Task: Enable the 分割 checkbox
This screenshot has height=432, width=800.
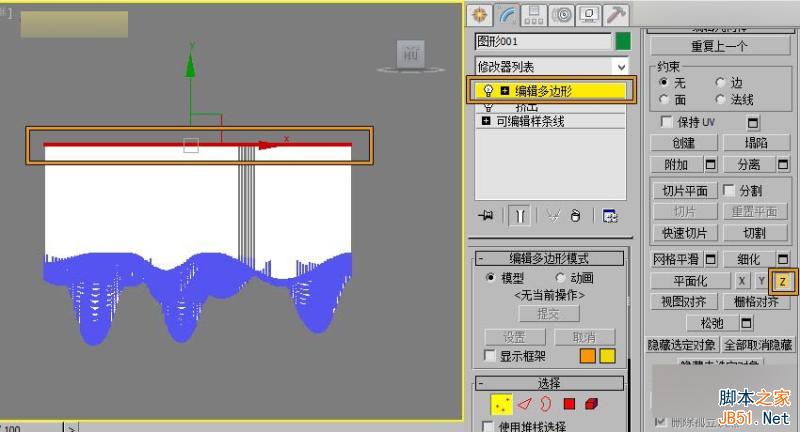Action: 729,190
